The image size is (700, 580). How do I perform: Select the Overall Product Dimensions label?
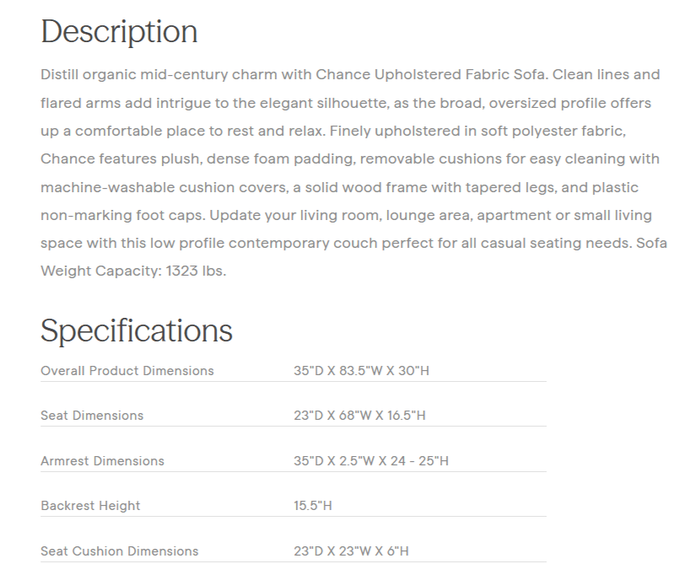[127, 371]
